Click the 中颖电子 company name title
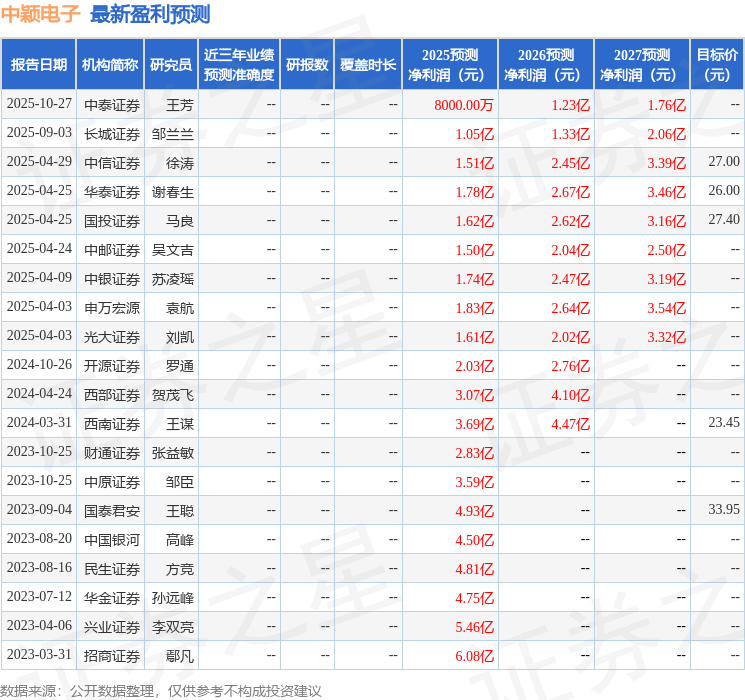The image size is (745, 700). pyautogui.click(x=41, y=14)
